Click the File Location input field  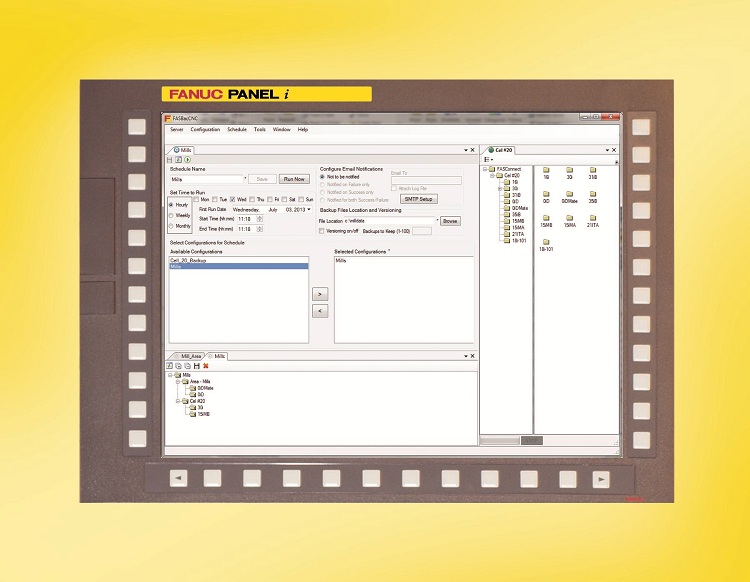(389, 221)
